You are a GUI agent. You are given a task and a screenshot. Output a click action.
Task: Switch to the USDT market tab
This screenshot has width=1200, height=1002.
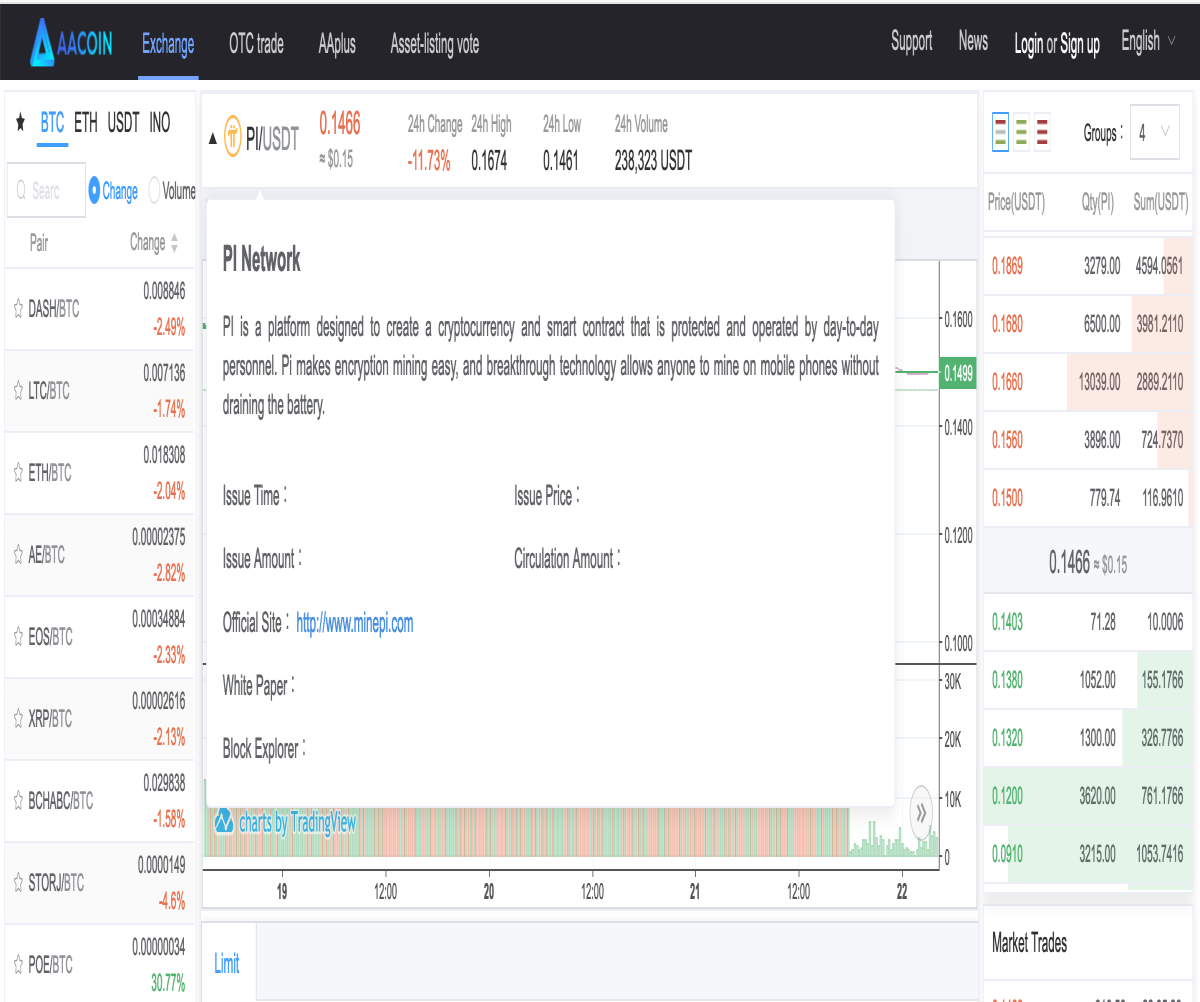pos(124,123)
